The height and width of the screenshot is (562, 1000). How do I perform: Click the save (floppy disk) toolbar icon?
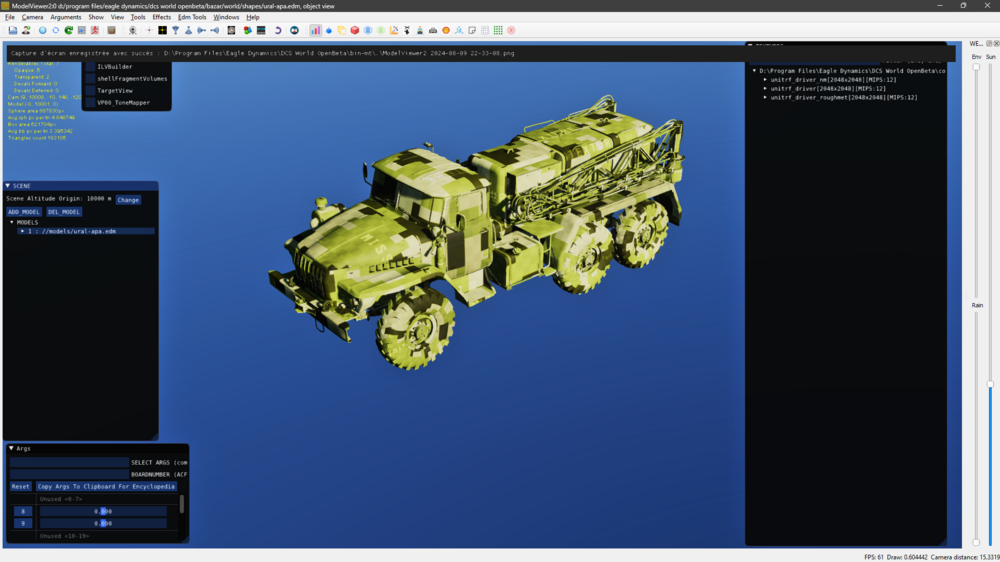(12, 31)
